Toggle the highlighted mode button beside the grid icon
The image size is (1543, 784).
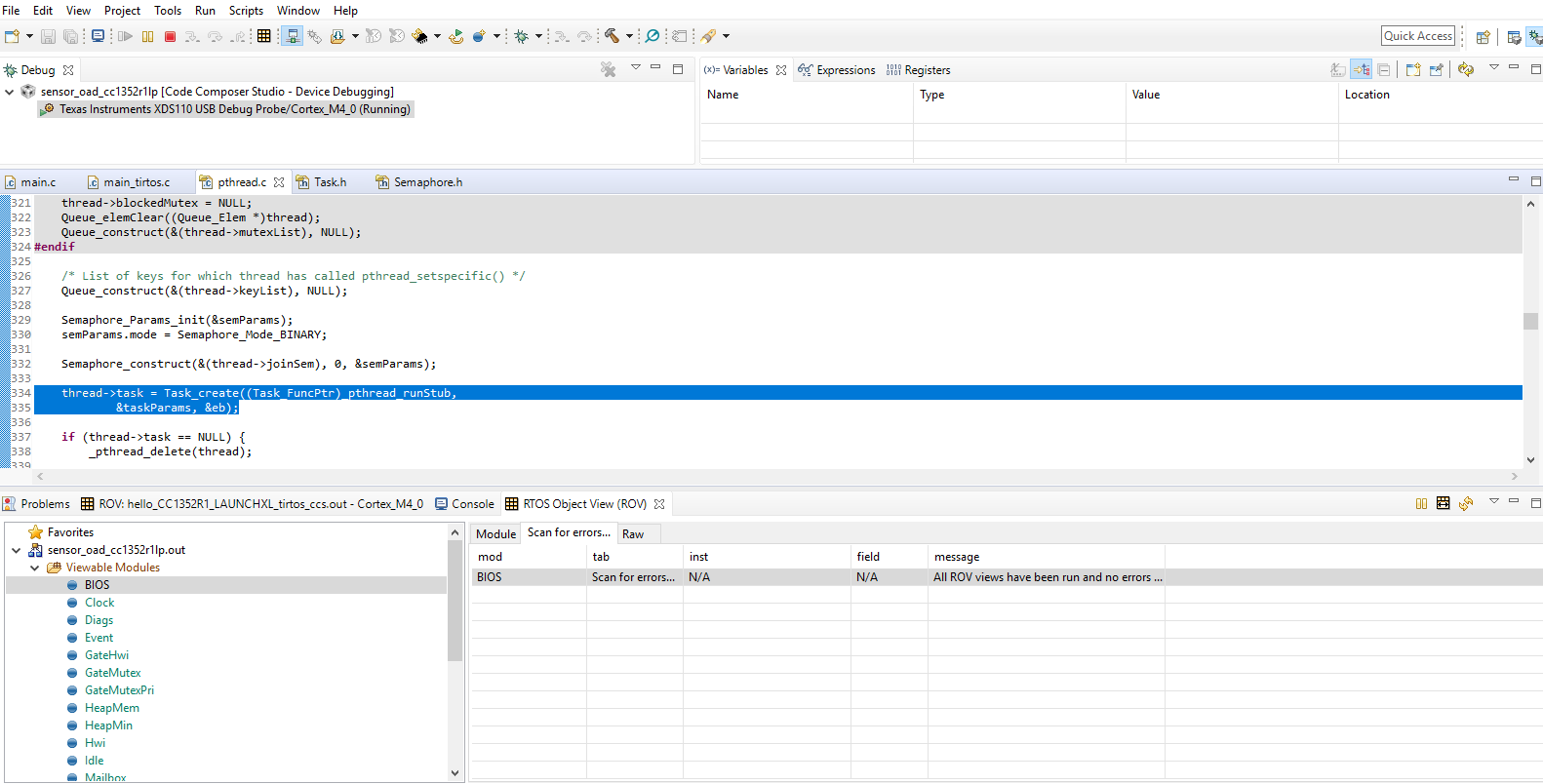click(x=292, y=36)
